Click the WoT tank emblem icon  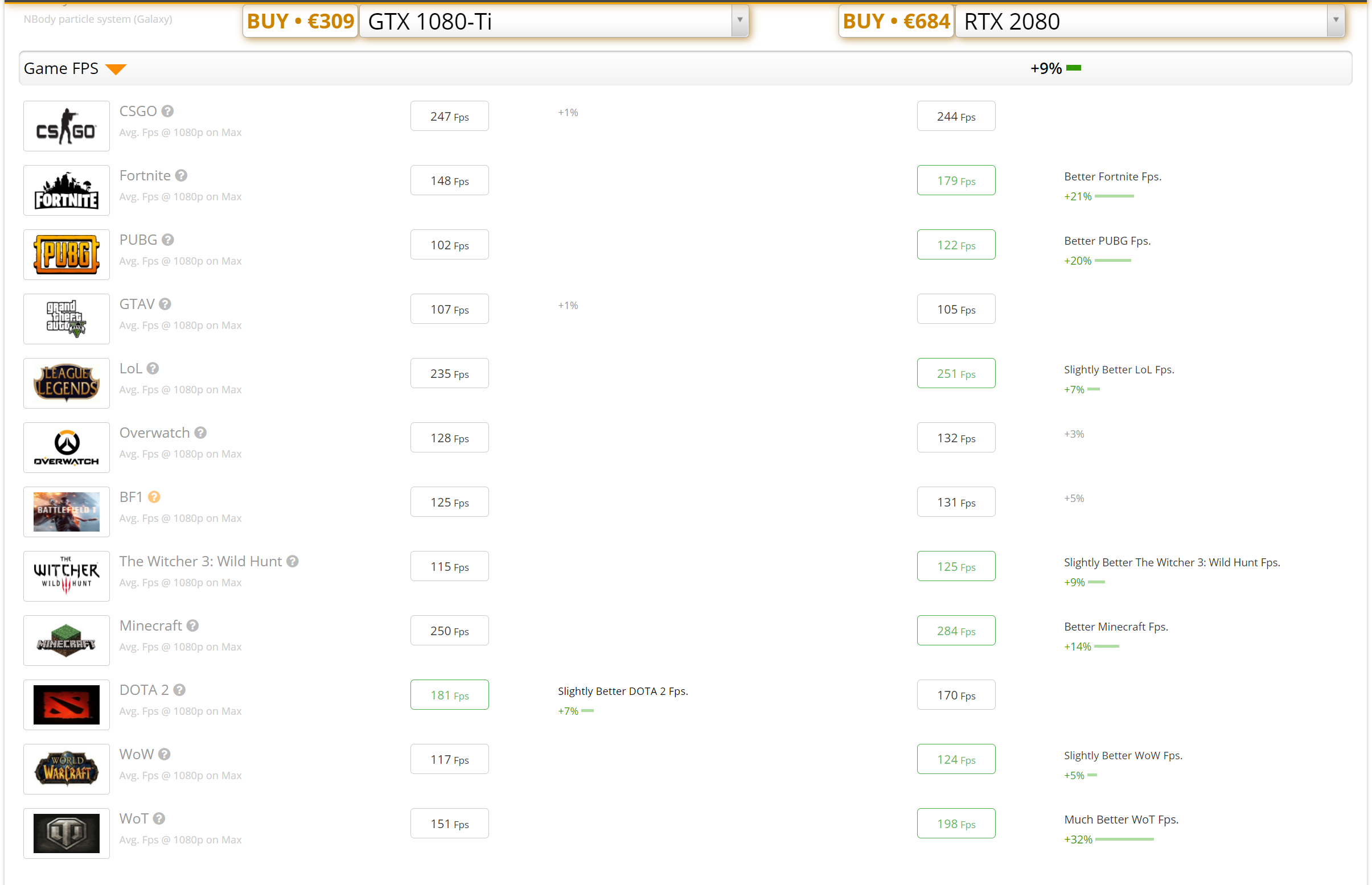[66, 833]
